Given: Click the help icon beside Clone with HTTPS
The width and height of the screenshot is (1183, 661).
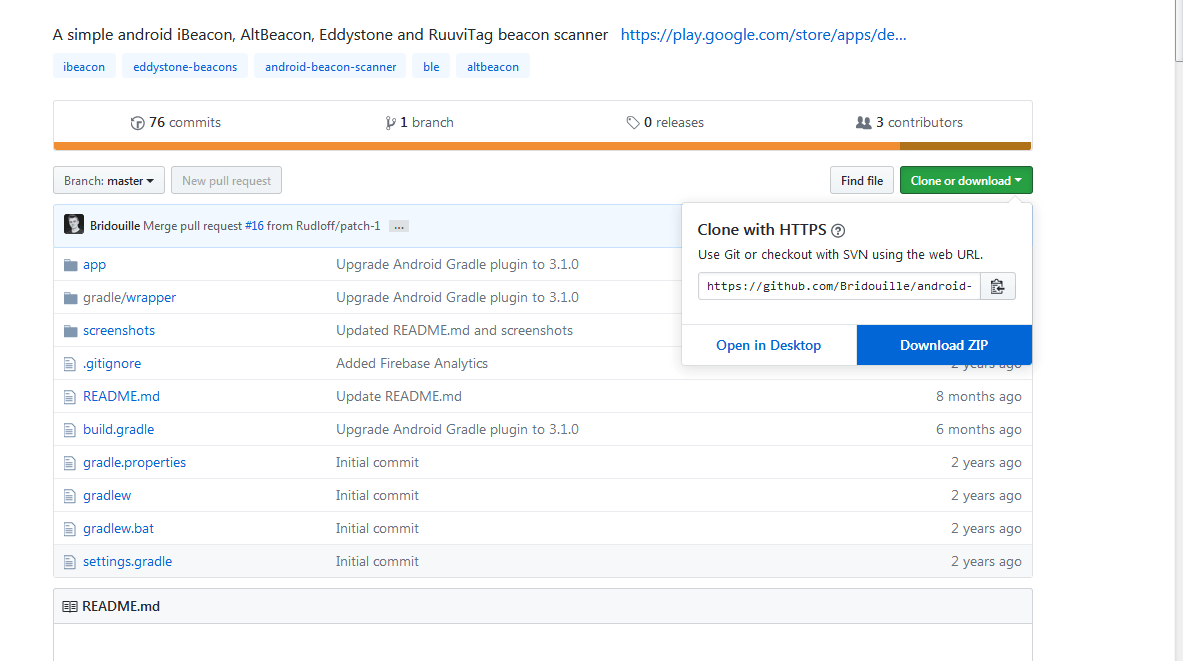Looking at the screenshot, I should [838, 230].
